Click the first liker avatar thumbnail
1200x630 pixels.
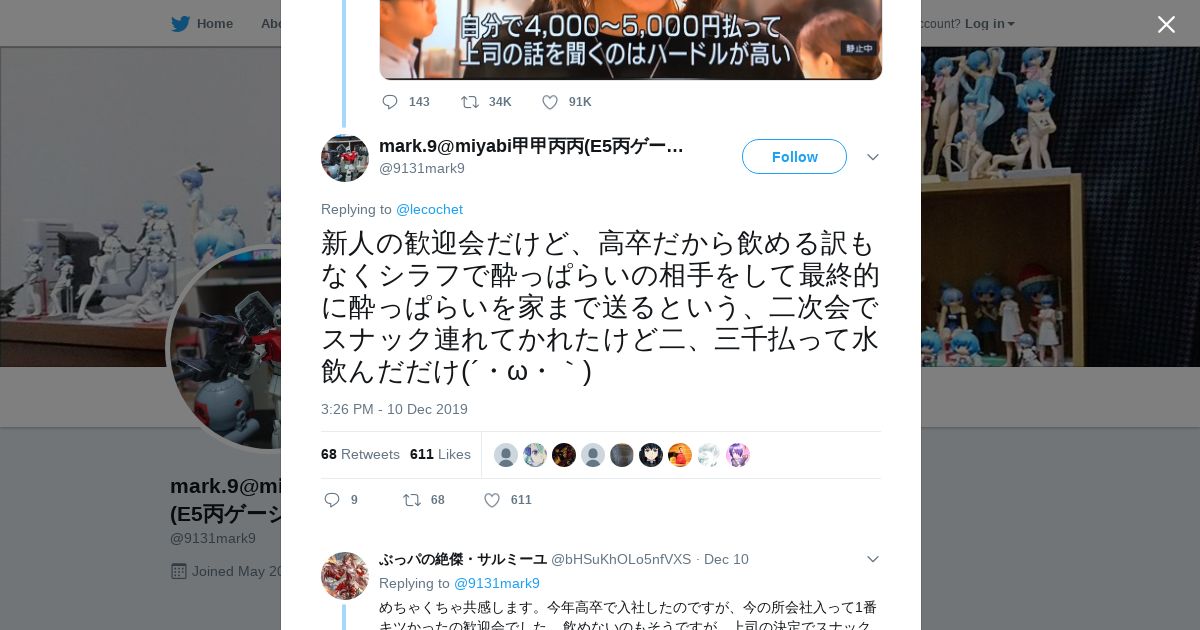pos(506,455)
